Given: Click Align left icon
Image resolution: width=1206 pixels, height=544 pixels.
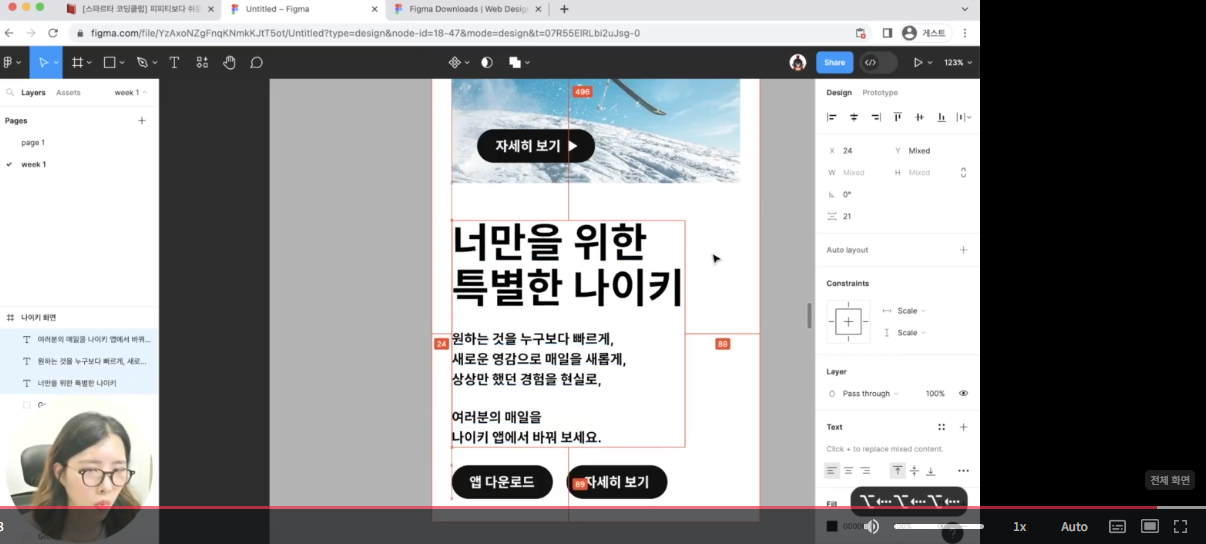Looking at the screenshot, I should (832, 117).
